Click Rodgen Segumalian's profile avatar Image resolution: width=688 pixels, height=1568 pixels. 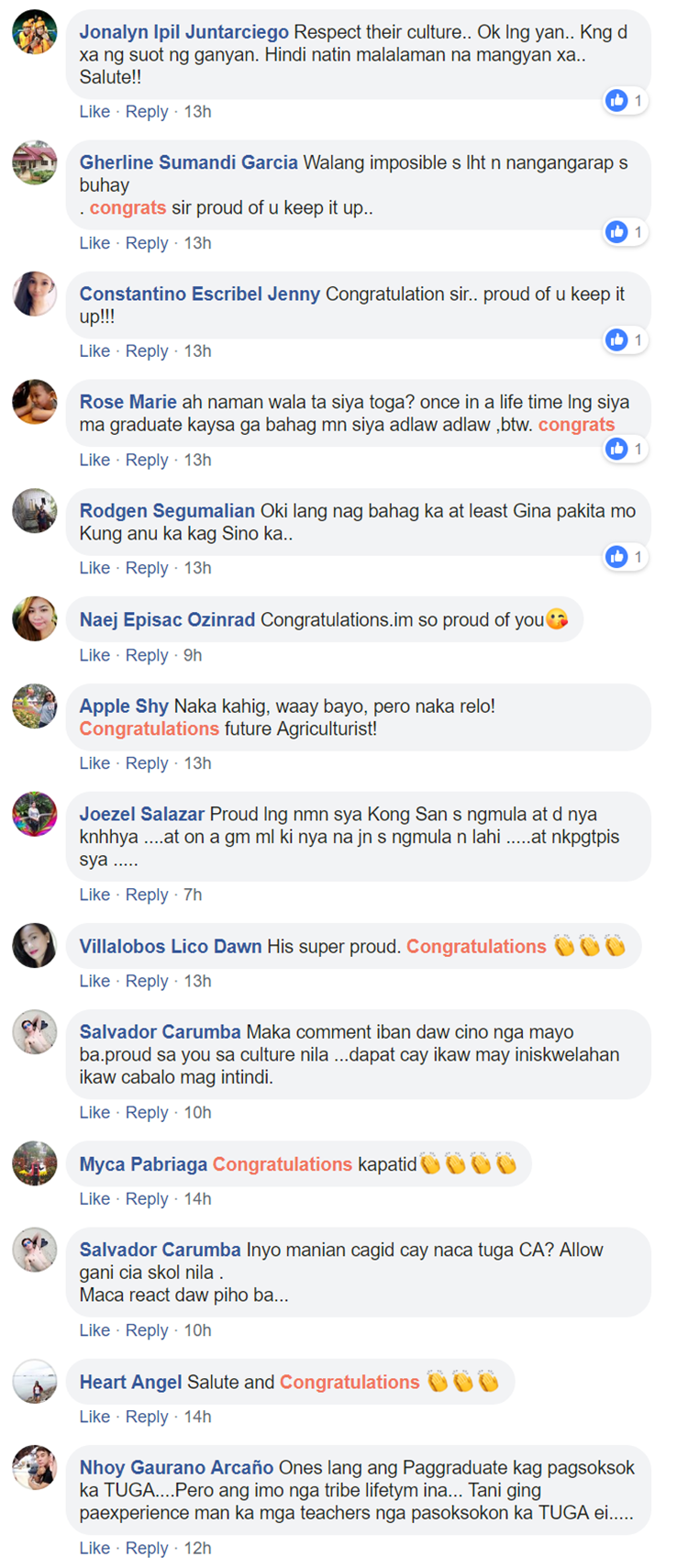pos(35,511)
